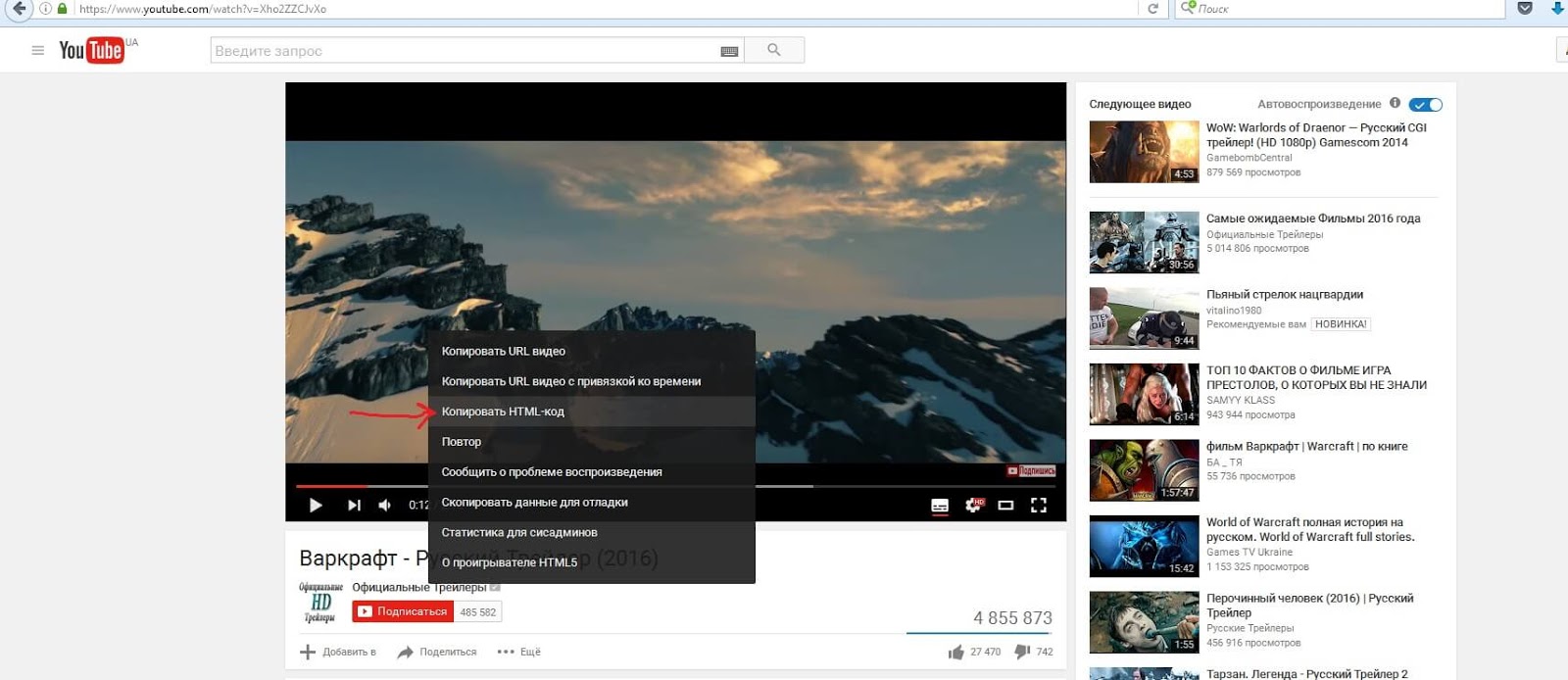Choose Копировать HTML-код in context menu
Screen dimensions: 1568x680
pyautogui.click(x=591, y=412)
